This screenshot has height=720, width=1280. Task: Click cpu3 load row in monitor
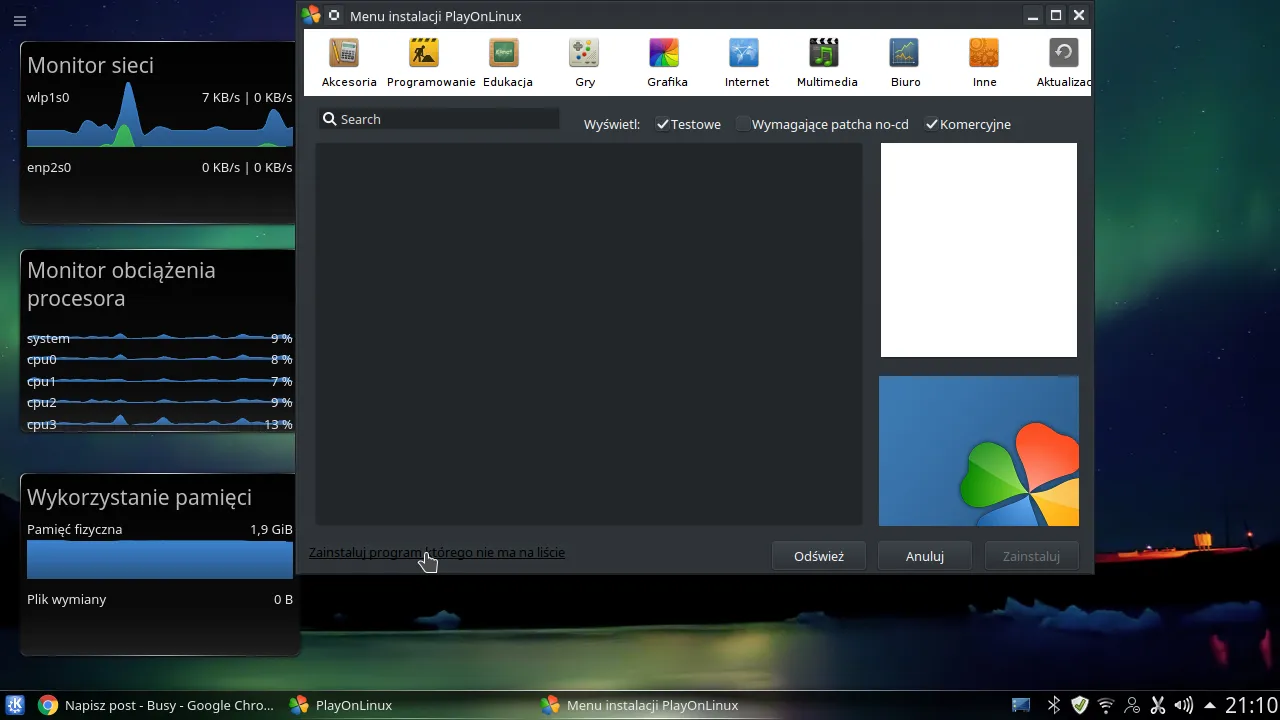click(x=160, y=424)
